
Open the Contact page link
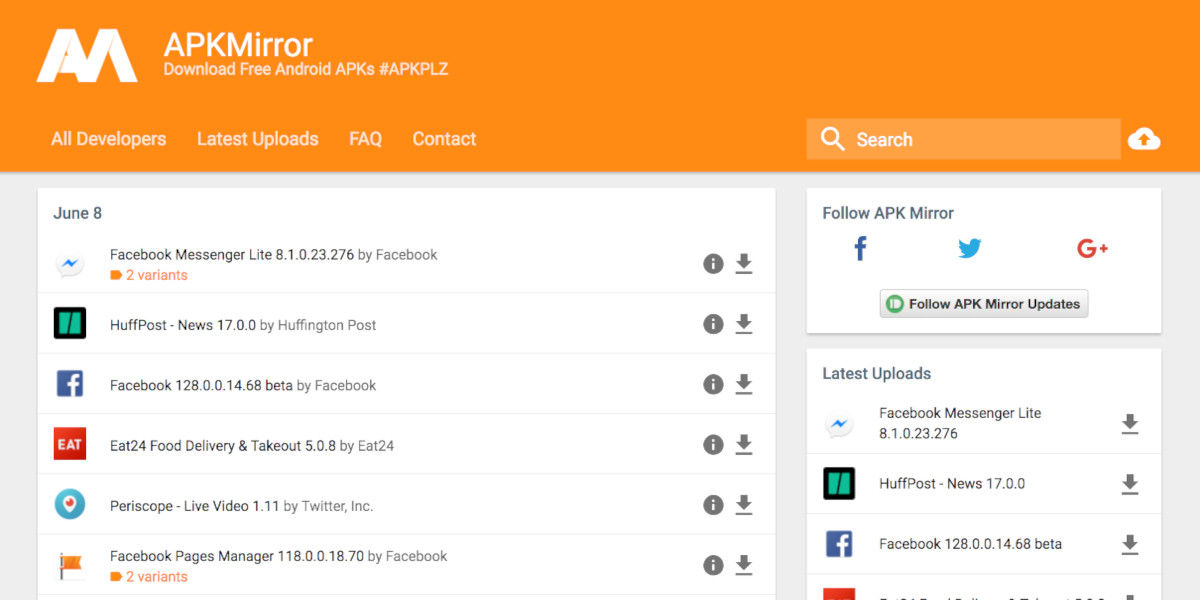click(444, 139)
